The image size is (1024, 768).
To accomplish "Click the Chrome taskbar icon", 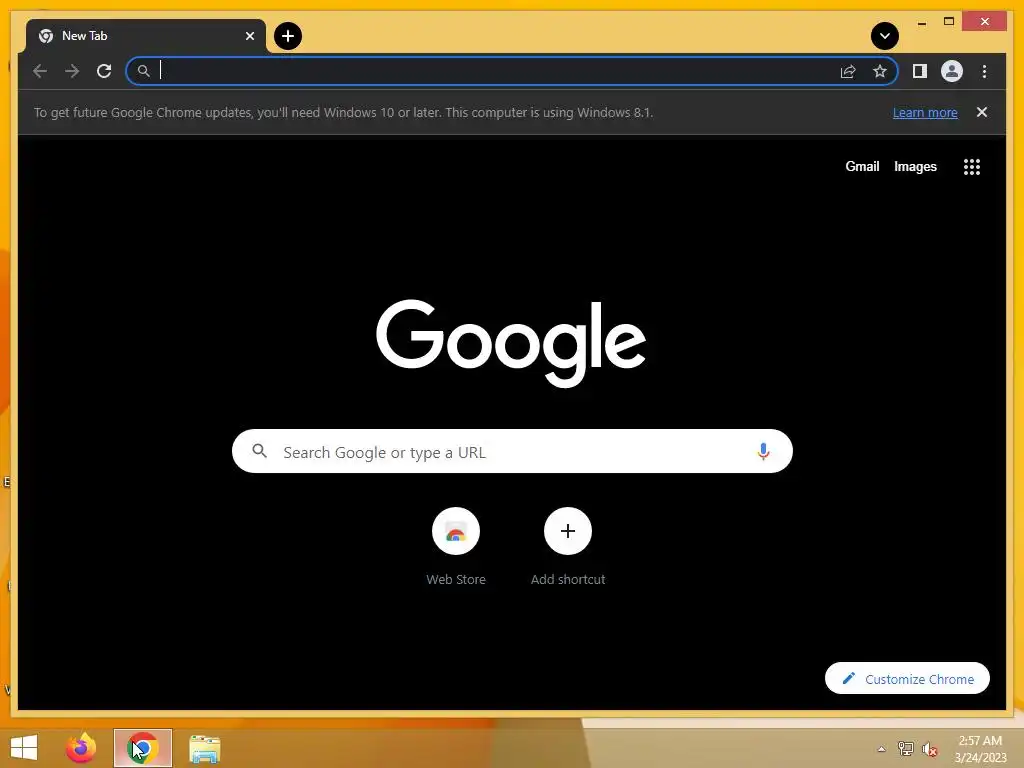I will tap(143, 748).
